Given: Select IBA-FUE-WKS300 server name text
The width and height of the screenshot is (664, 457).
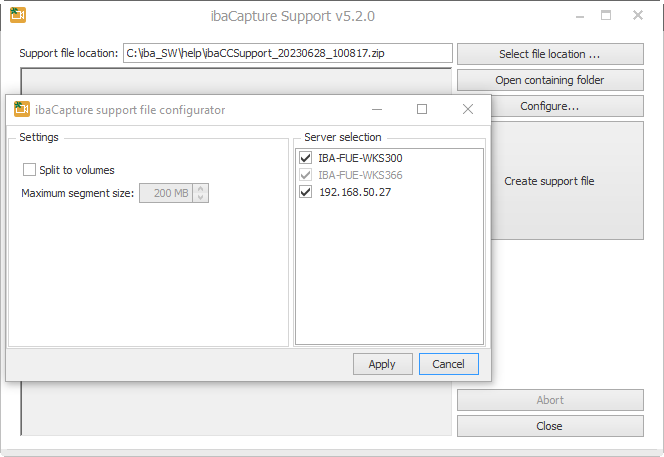Looking at the screenshot, I should [360, 158].
